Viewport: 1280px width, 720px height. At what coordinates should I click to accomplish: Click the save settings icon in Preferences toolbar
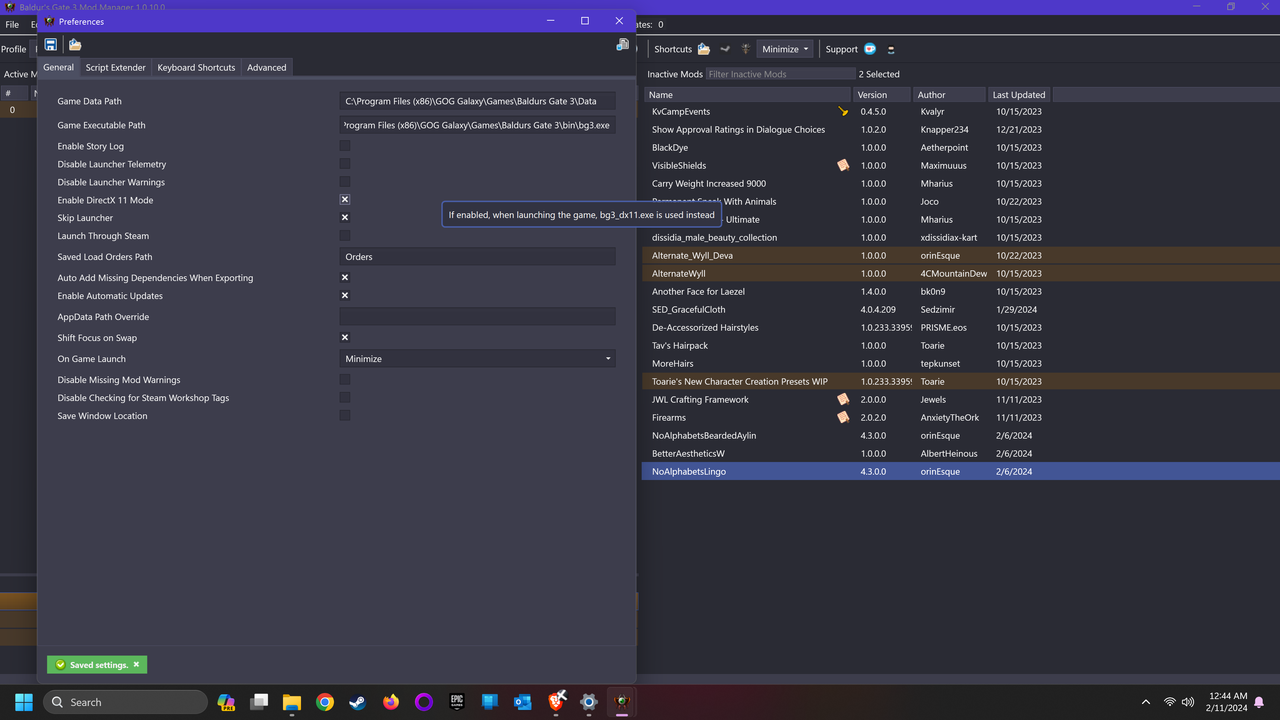click(x=50, y=44)
